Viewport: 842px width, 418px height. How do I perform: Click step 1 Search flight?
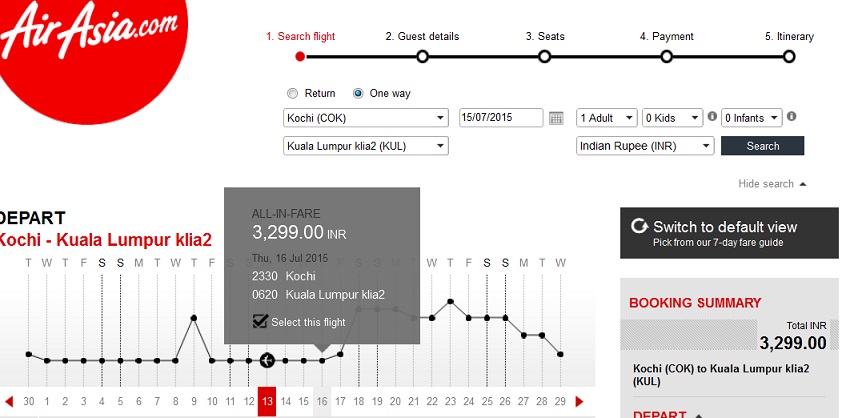coord(300,37)
